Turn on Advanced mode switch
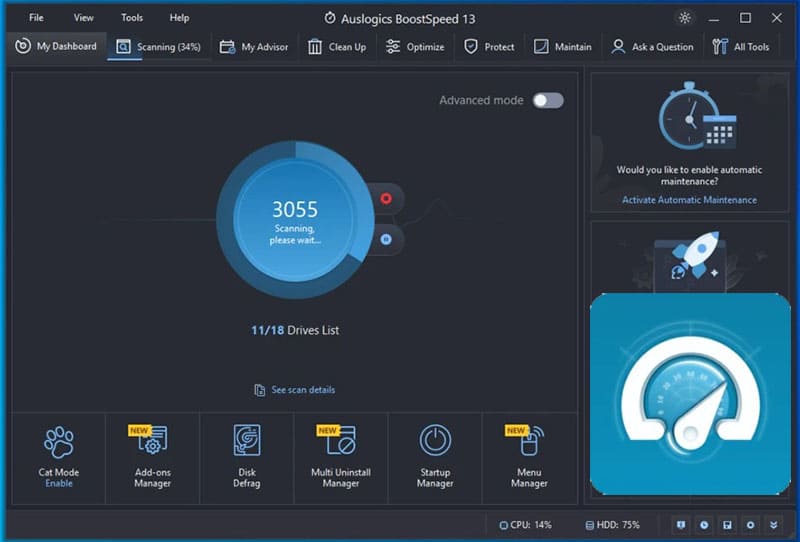Screen dimensions: 800x542 point(548,100)
